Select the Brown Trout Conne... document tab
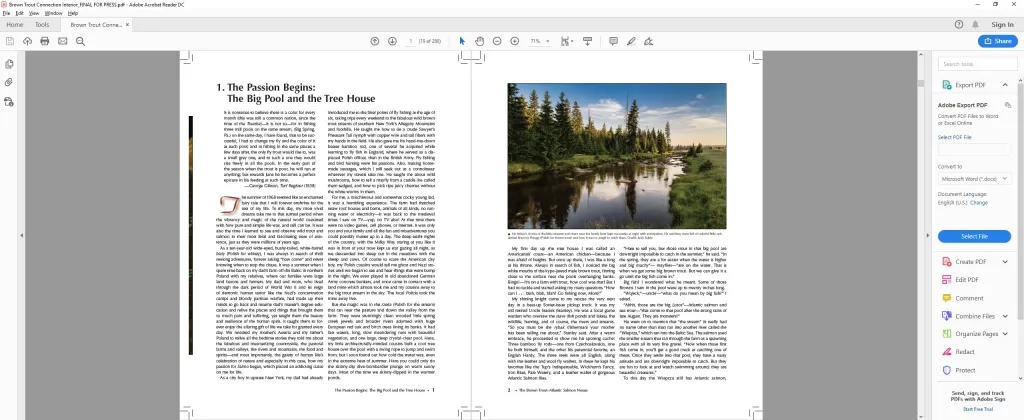The width and height of the screenshot is (1024, 420). [96, 25]
